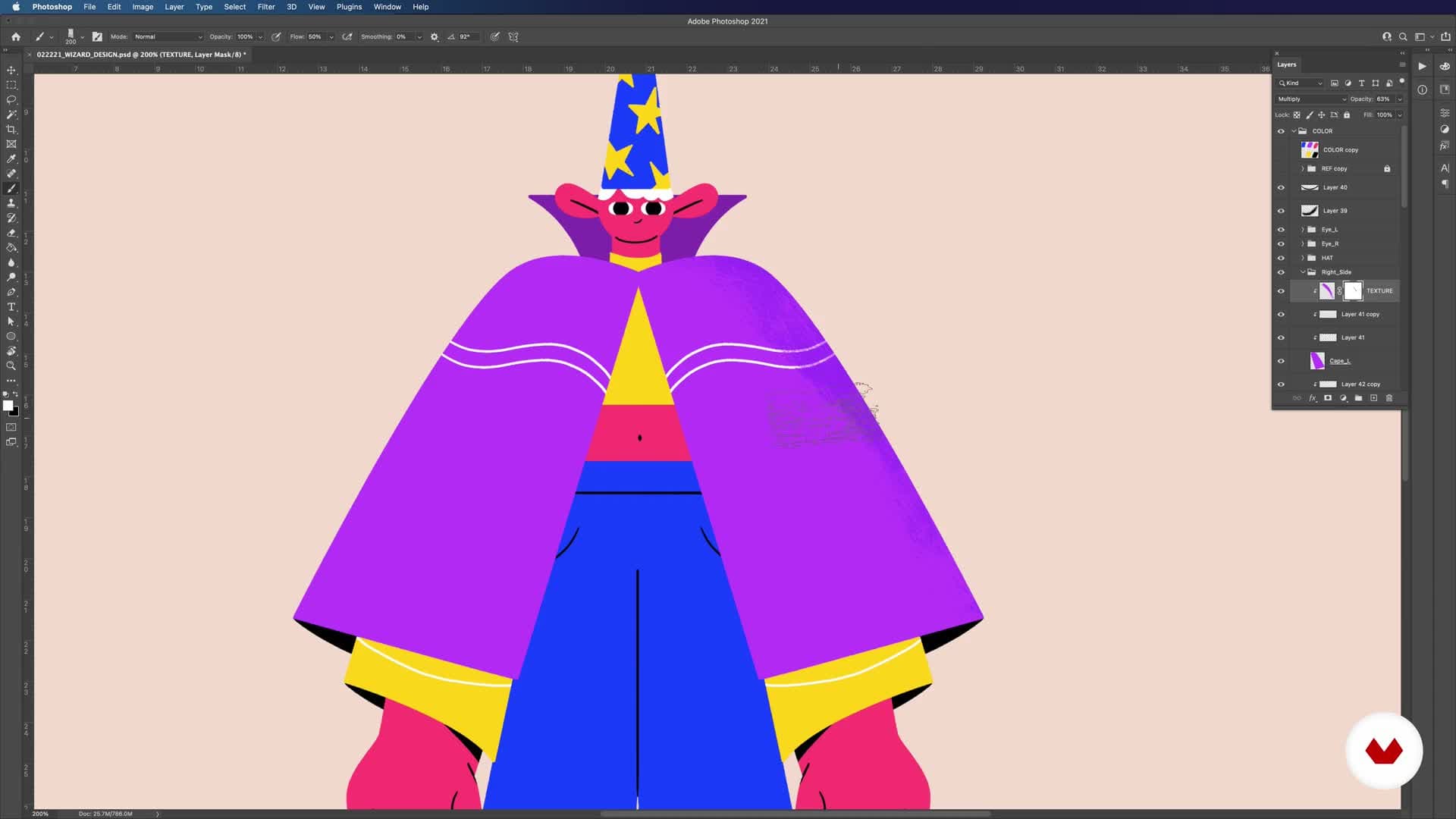The height and width of the screenshot is (819, 1456).
Task: Select the History Brush tool
Action: coord(11,218)
